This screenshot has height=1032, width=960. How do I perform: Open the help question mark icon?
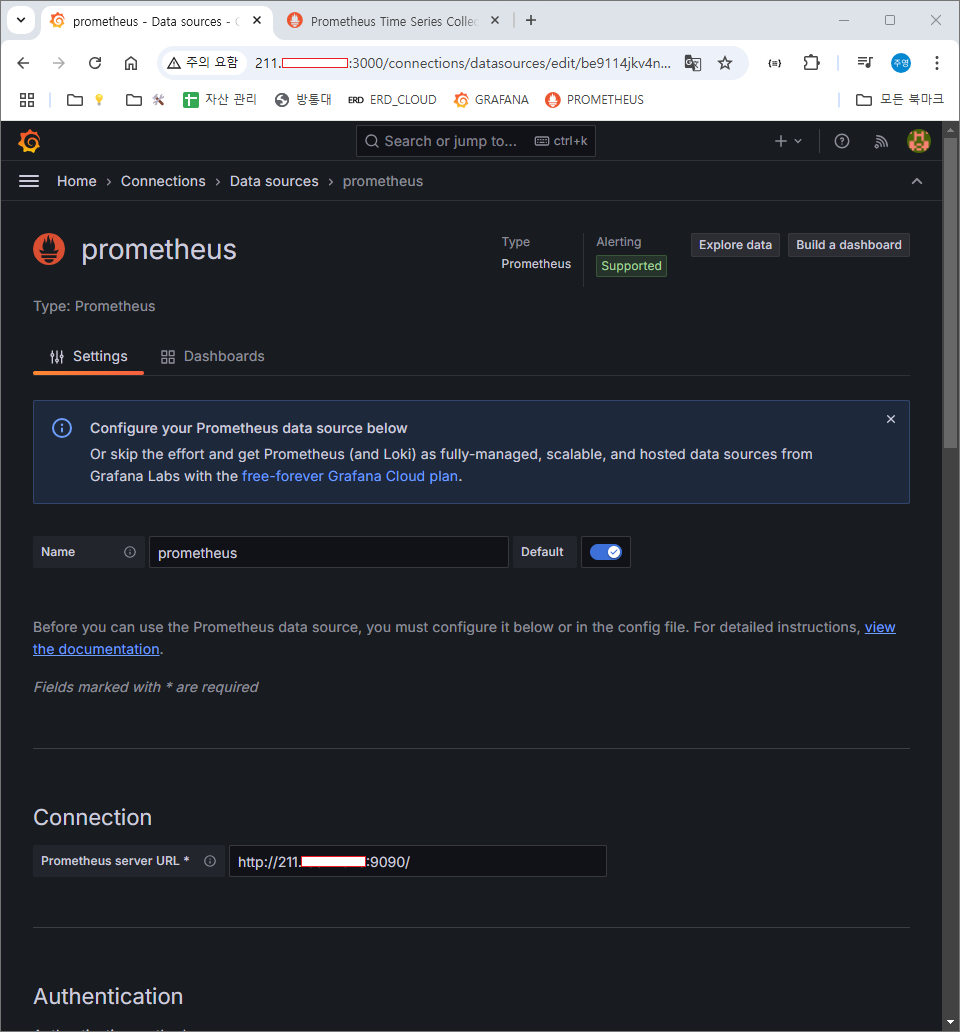point(842,141)
